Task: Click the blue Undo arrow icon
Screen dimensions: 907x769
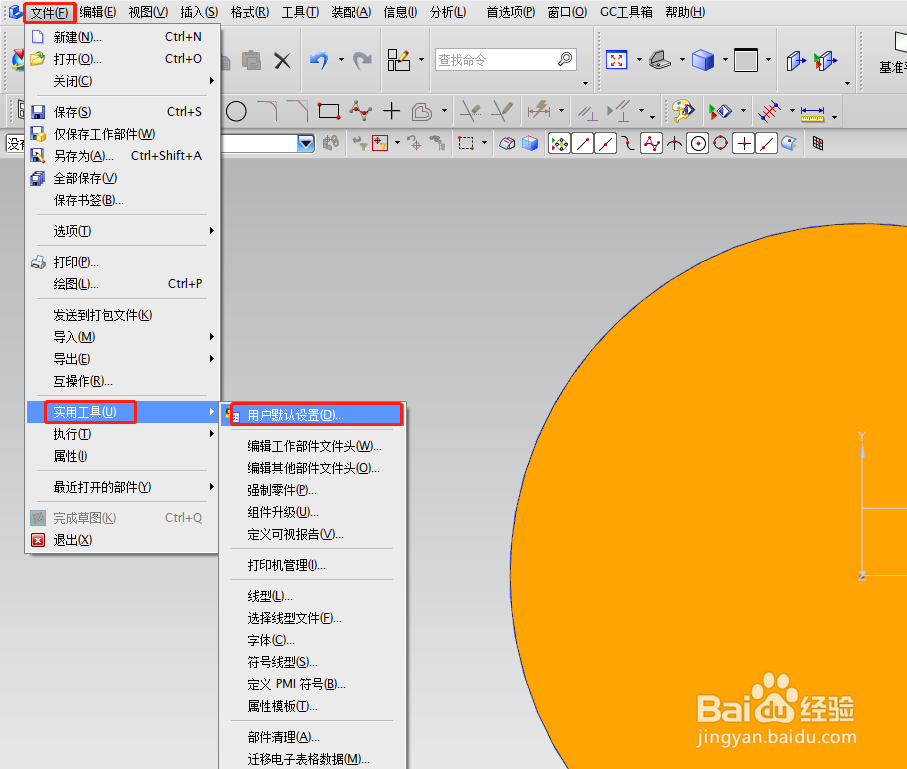Action: [x=319, y=60]
